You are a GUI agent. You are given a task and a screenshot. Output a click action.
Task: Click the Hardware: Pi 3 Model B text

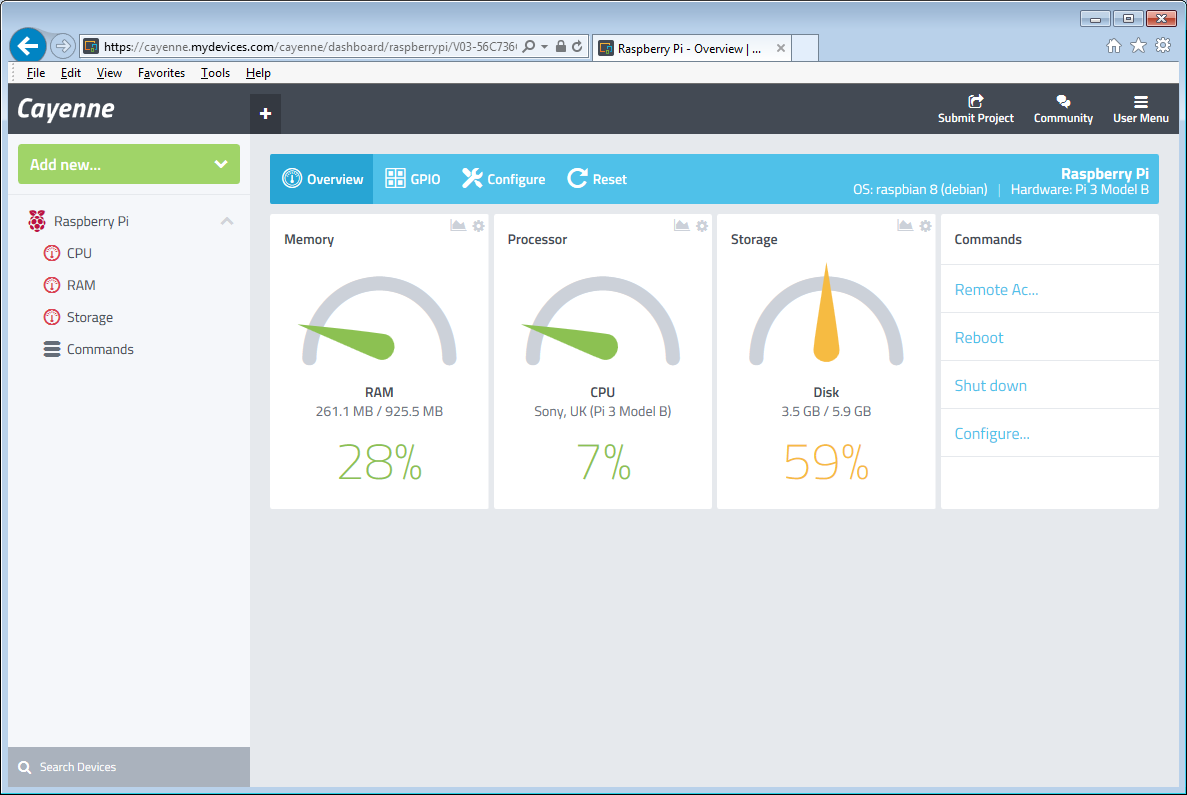[x=1080, y=189]
